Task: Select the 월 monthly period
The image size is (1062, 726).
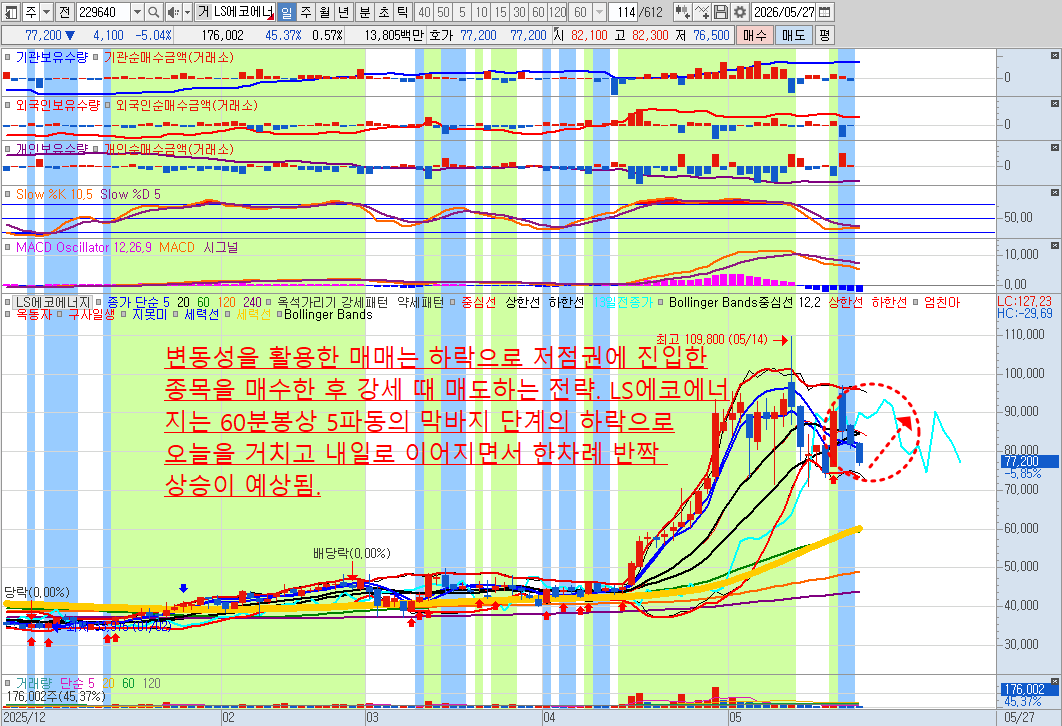Action: click(325, 12)
